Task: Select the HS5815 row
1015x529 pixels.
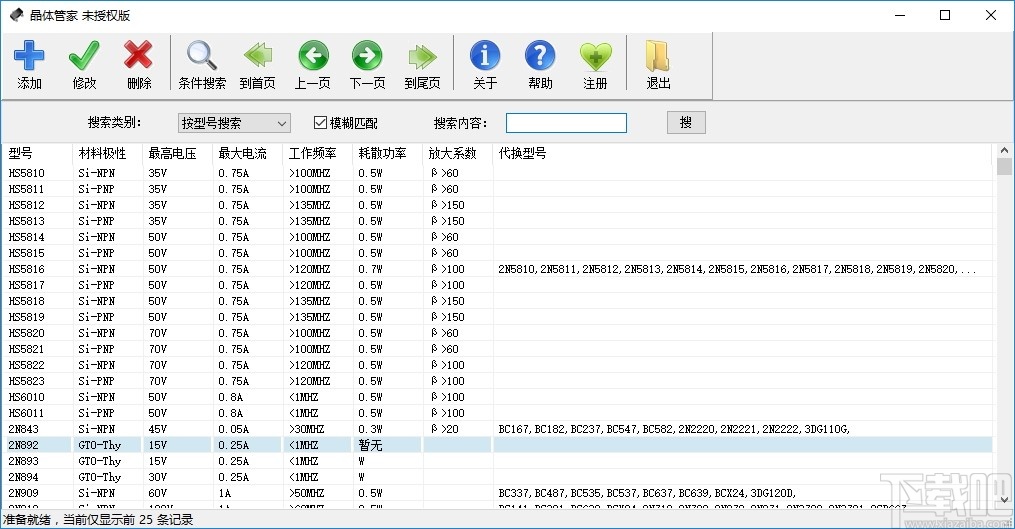Action: click(x=497, y=253)
